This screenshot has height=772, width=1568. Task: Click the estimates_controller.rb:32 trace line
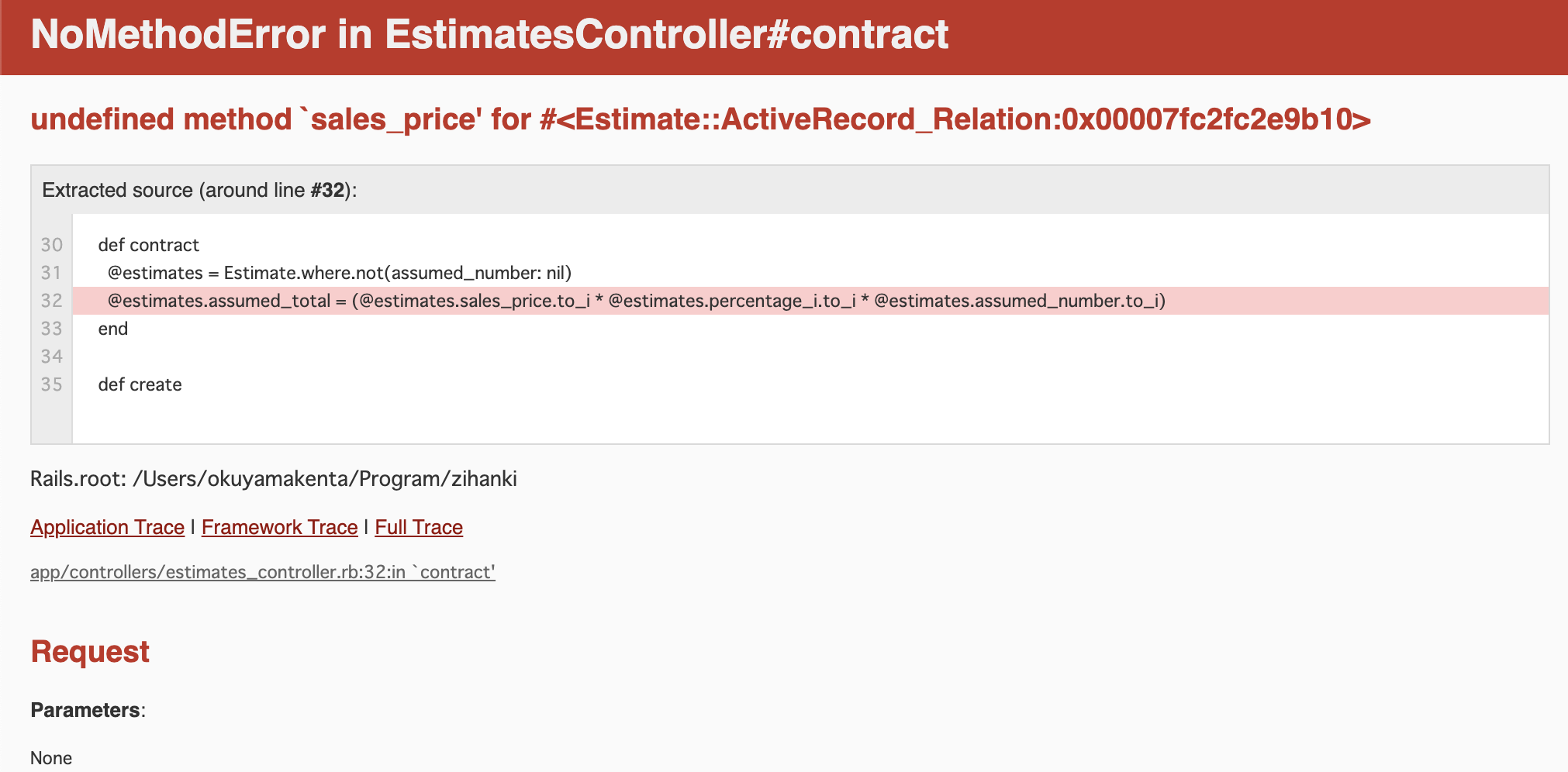pos(262,572)
